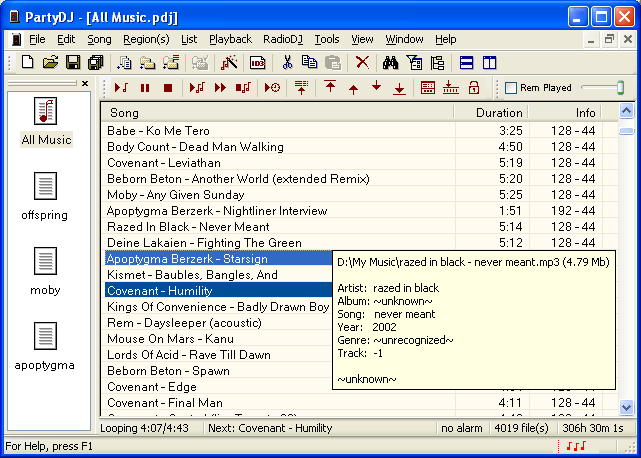Select the offspring playlist in sidebar

[x=45, y=197]
